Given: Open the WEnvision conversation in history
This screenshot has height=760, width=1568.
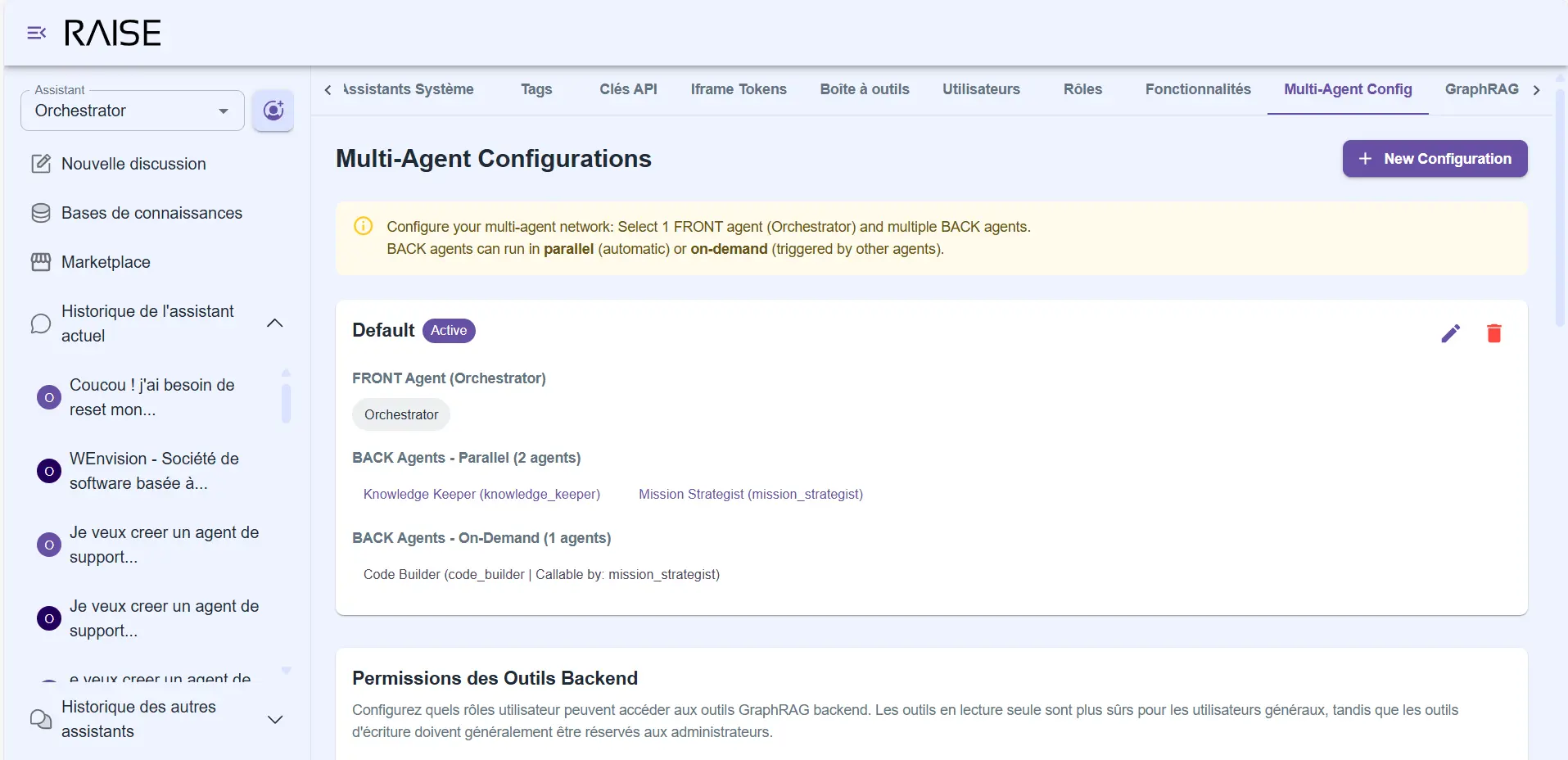Looking at the screenshot, I should (x=154, y=471).
